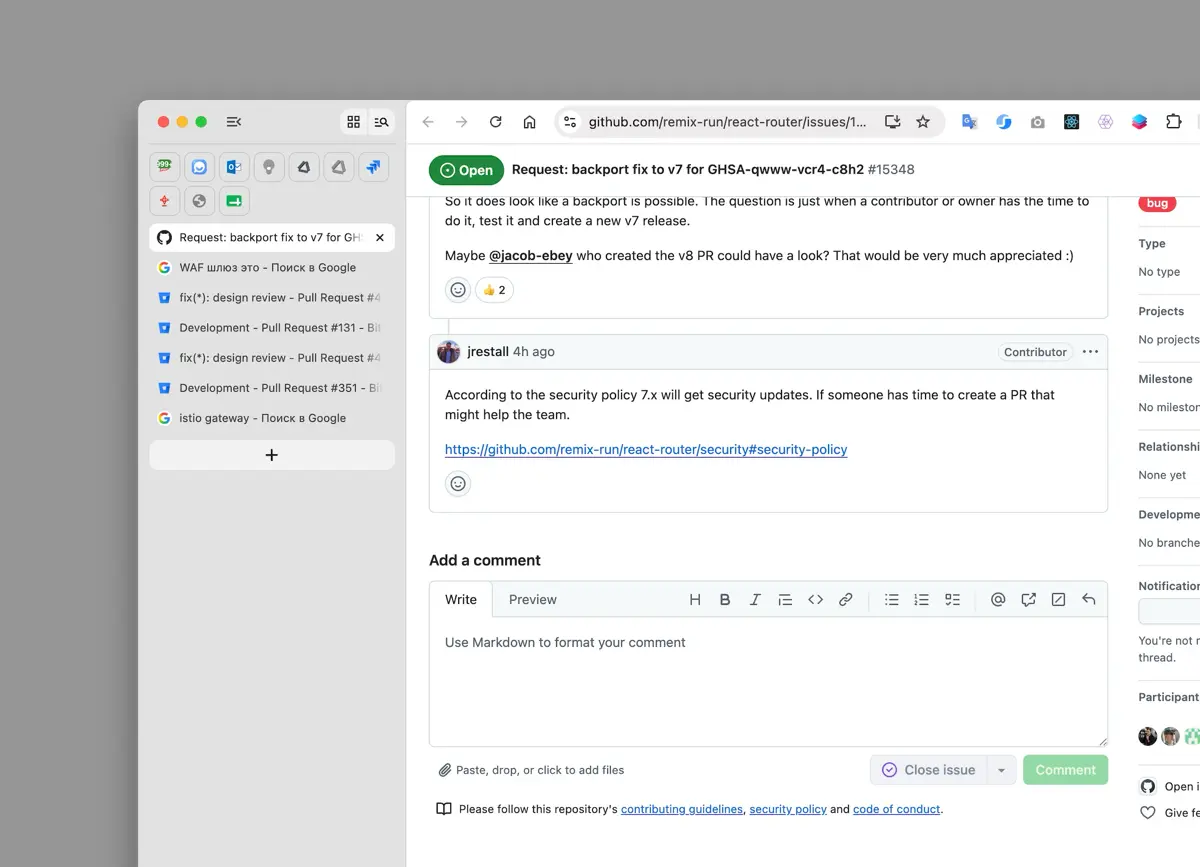Click the Close issue button
The image size is (1200, 867).
tap(928, 770)
